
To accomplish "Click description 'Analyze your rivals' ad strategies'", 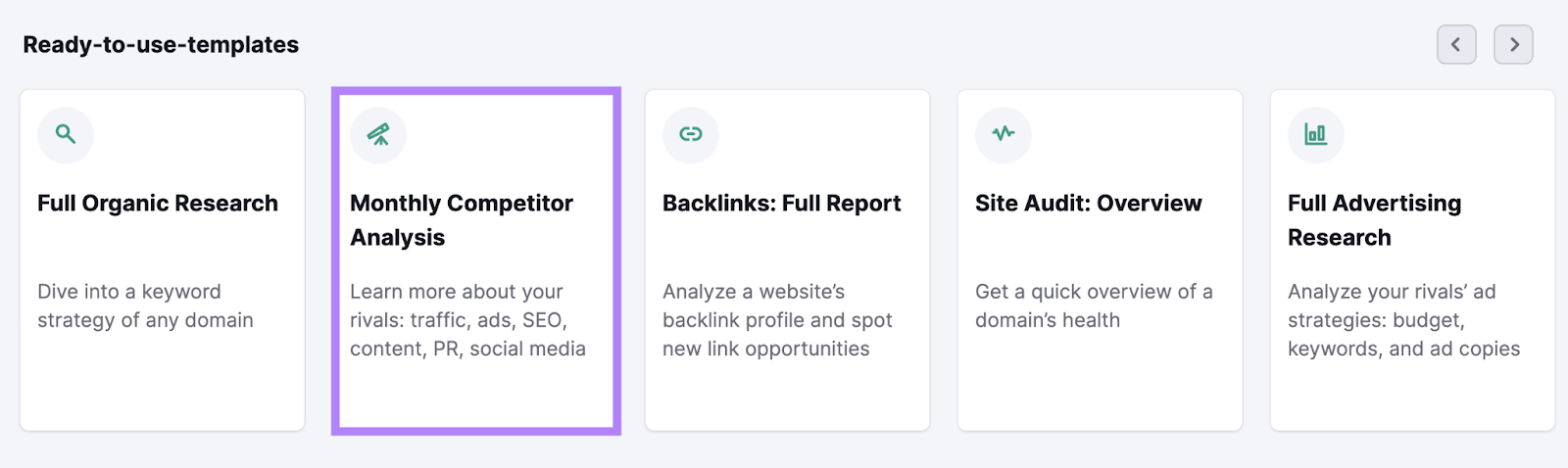I will (x=1404, y=320).
